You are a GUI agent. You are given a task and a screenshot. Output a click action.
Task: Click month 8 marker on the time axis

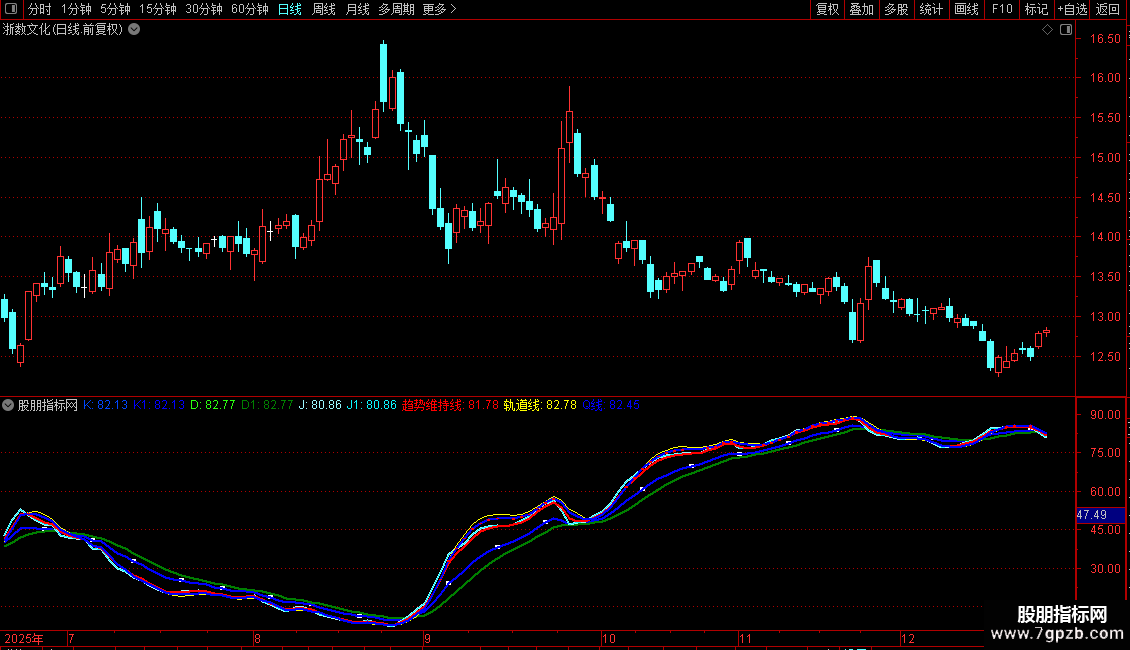coord(257,638)
